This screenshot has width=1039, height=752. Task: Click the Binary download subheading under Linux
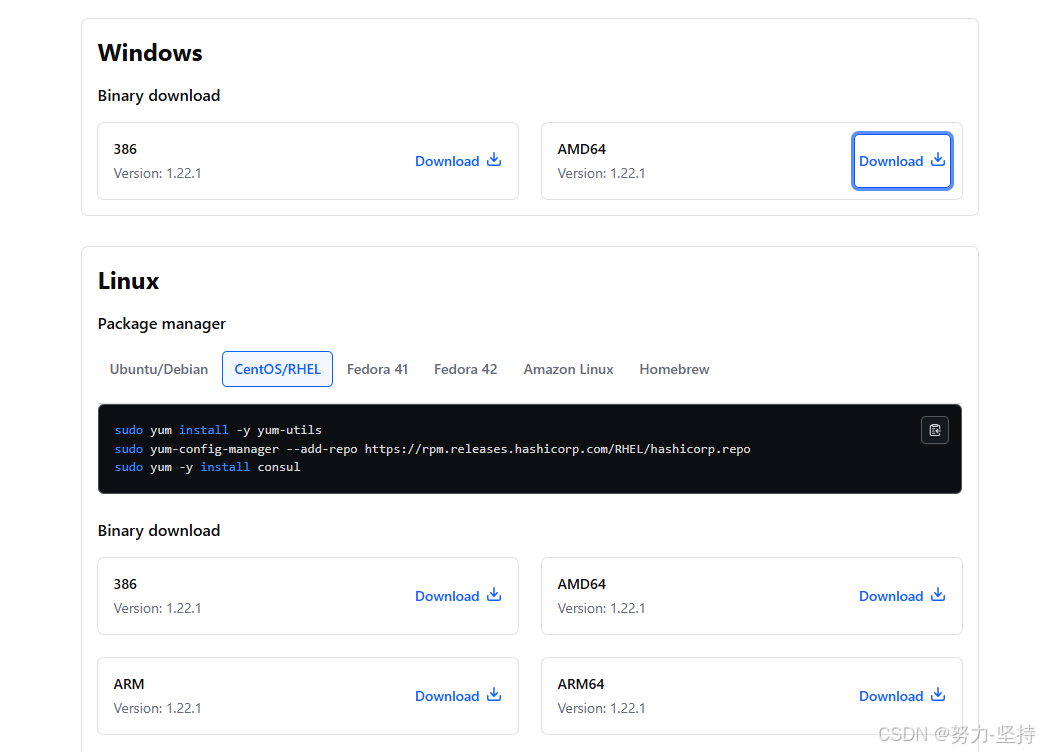pyautogui.click(x=159, y=531)
